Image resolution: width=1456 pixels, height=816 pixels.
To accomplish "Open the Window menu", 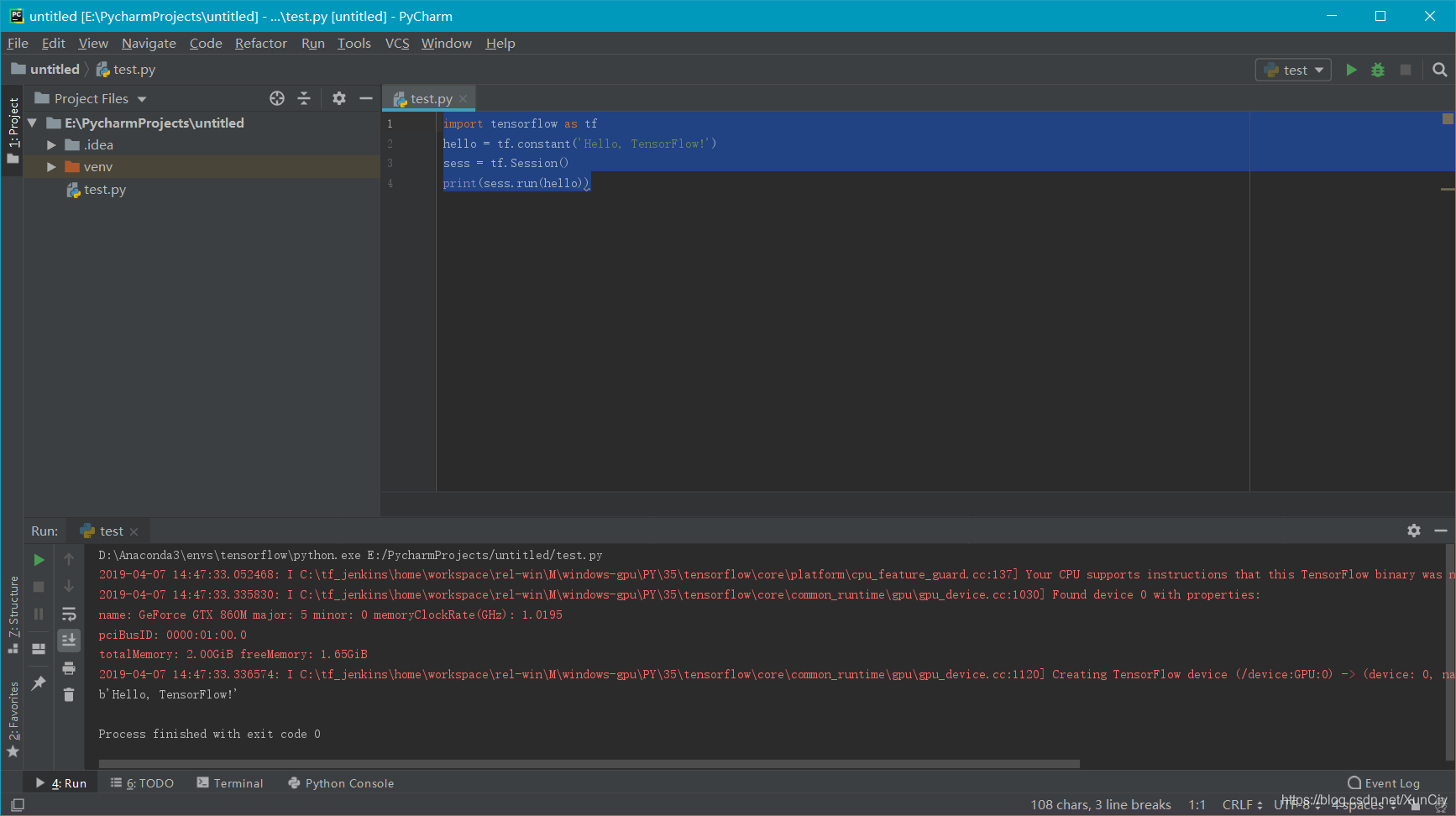I will coord(447,43).
